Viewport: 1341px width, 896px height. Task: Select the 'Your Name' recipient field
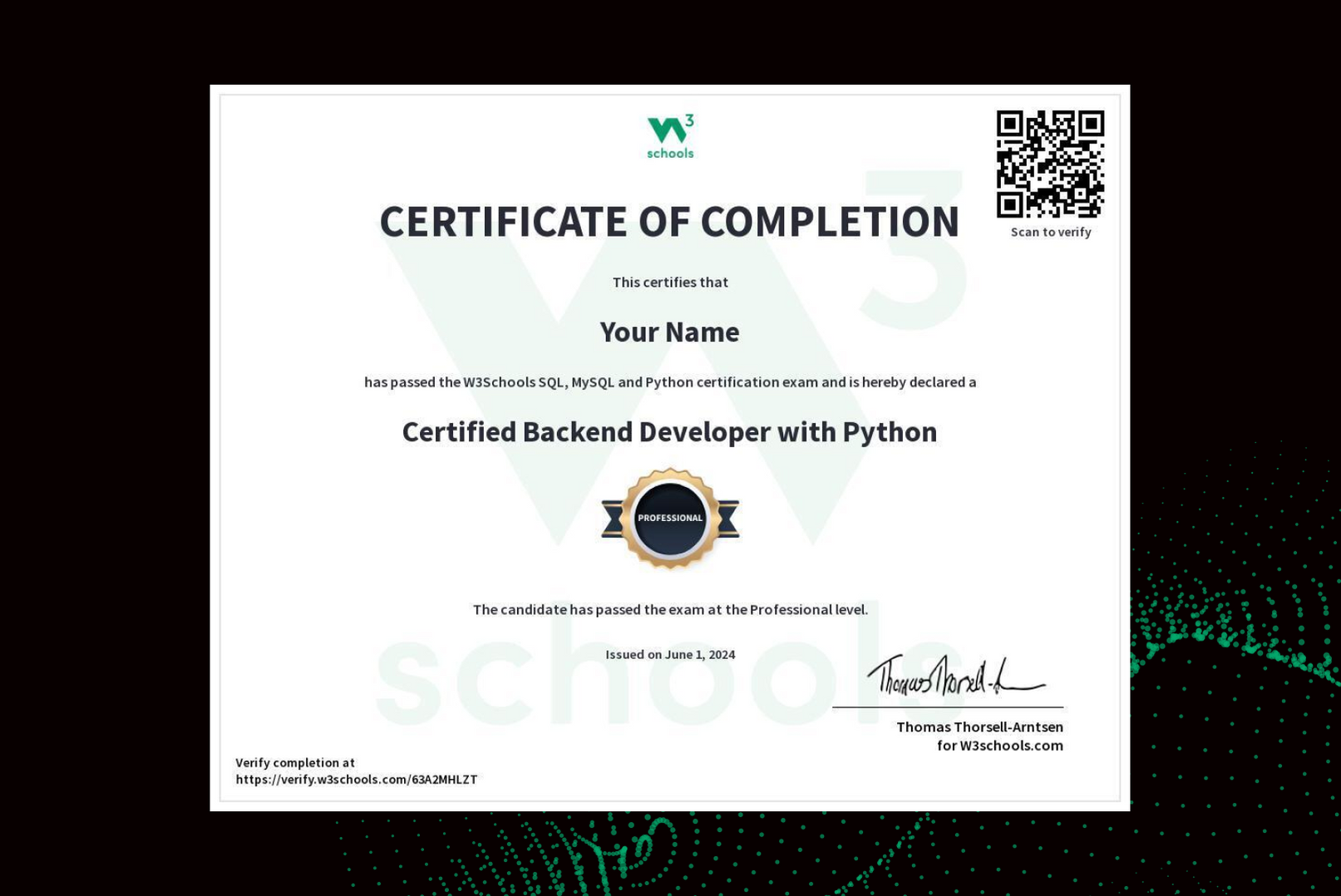pyautogui.click(x=670, y=332)
